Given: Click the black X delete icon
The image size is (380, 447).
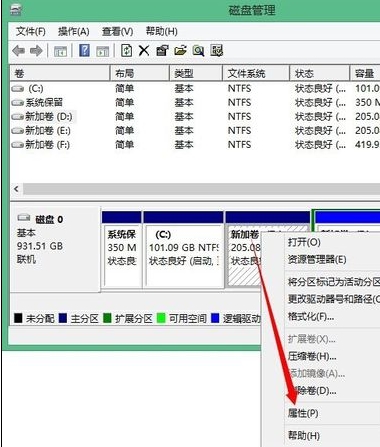Looking at the screenshot, I should (144, 51).
